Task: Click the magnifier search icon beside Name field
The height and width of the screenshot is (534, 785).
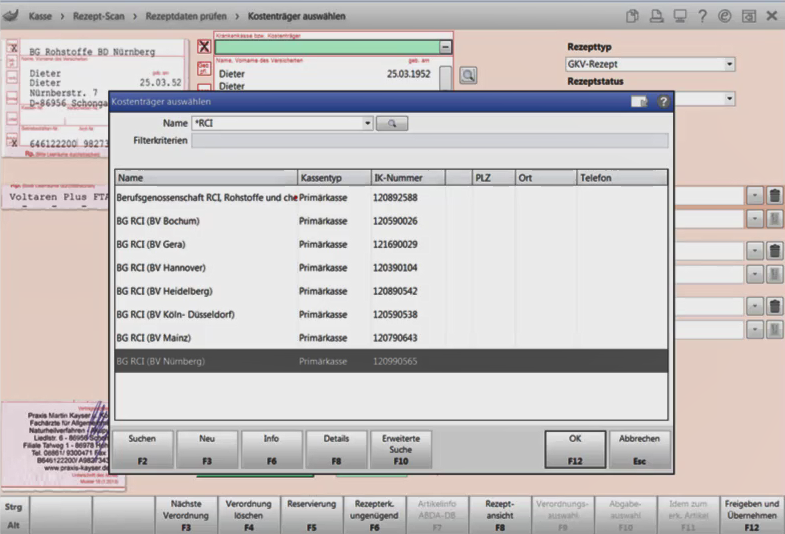Action: pos(392,123)
